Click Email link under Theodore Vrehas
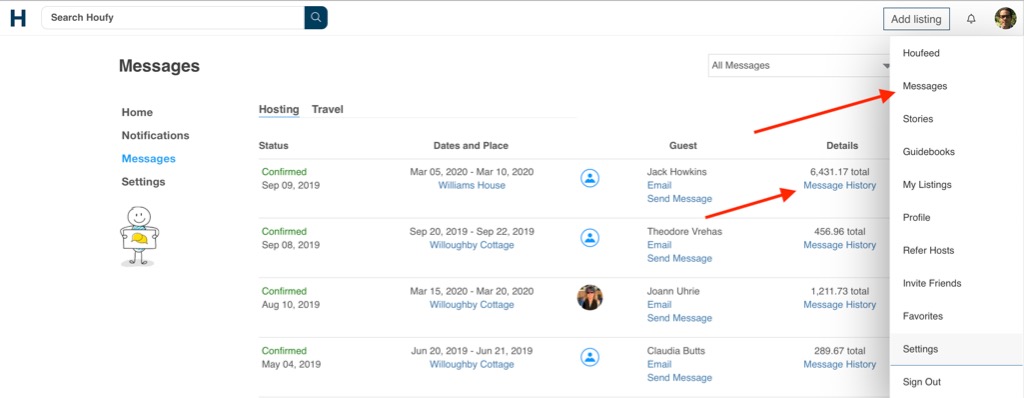This screenshot has width=1024, height=398. click(x=659, y=244)
